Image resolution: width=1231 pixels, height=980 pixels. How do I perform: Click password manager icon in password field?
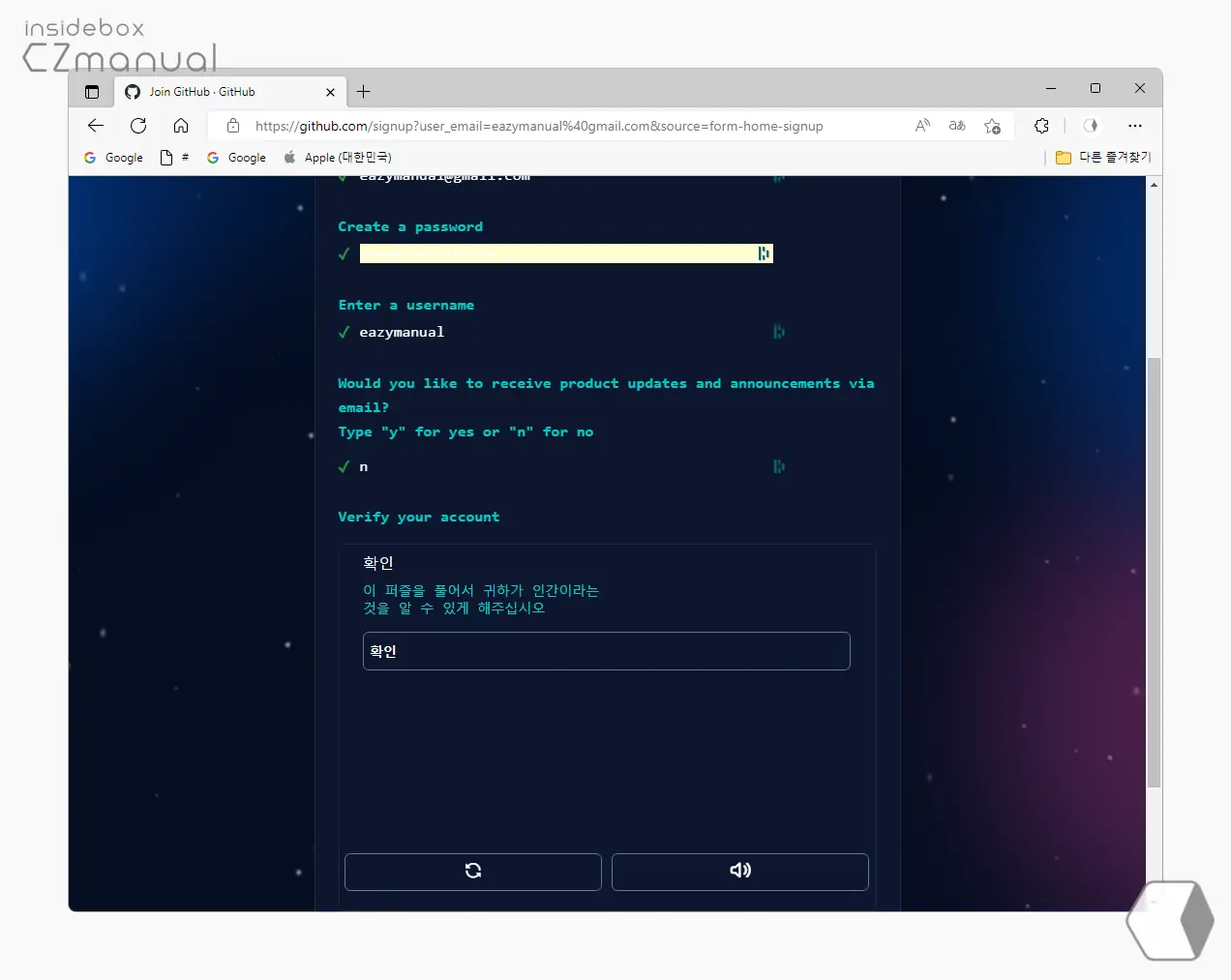[x=765, y=253]
